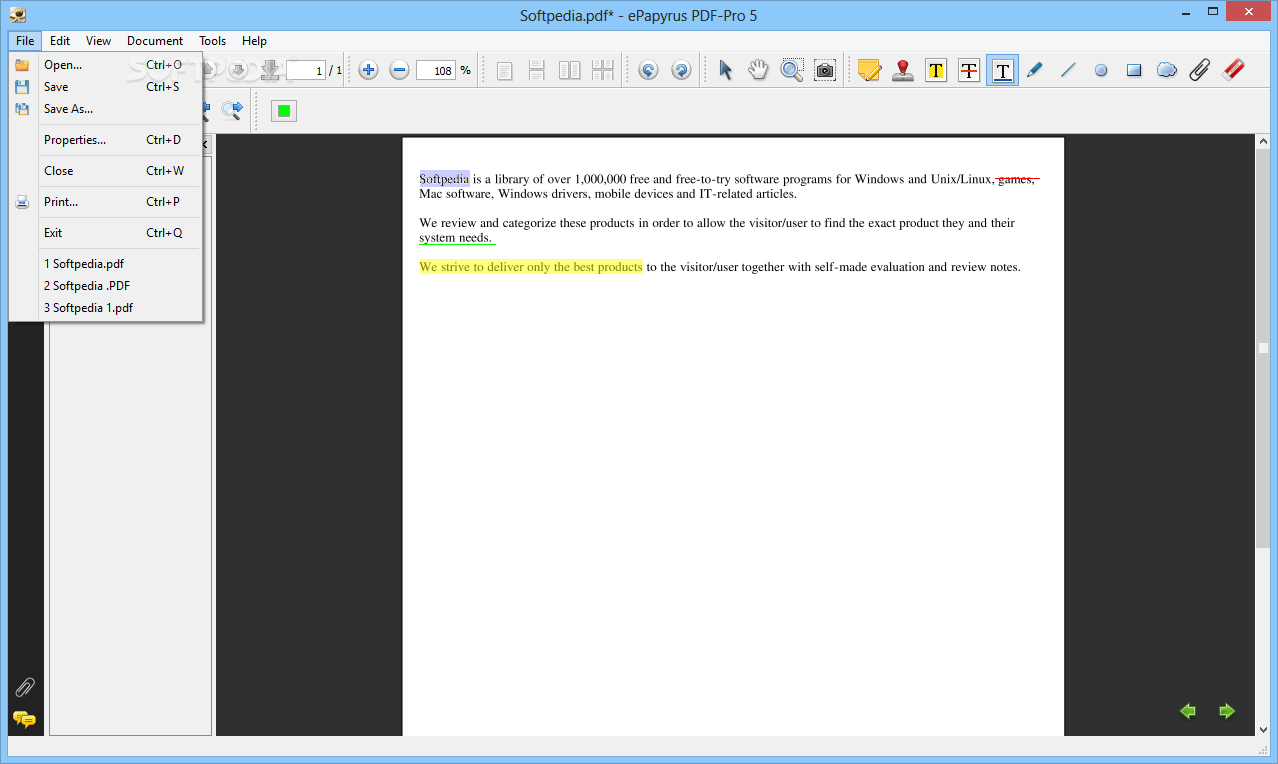Image resolution: width=1278 pixels, height=764 pixels.
Task: Open the Help menu
Action: point(254,41)
